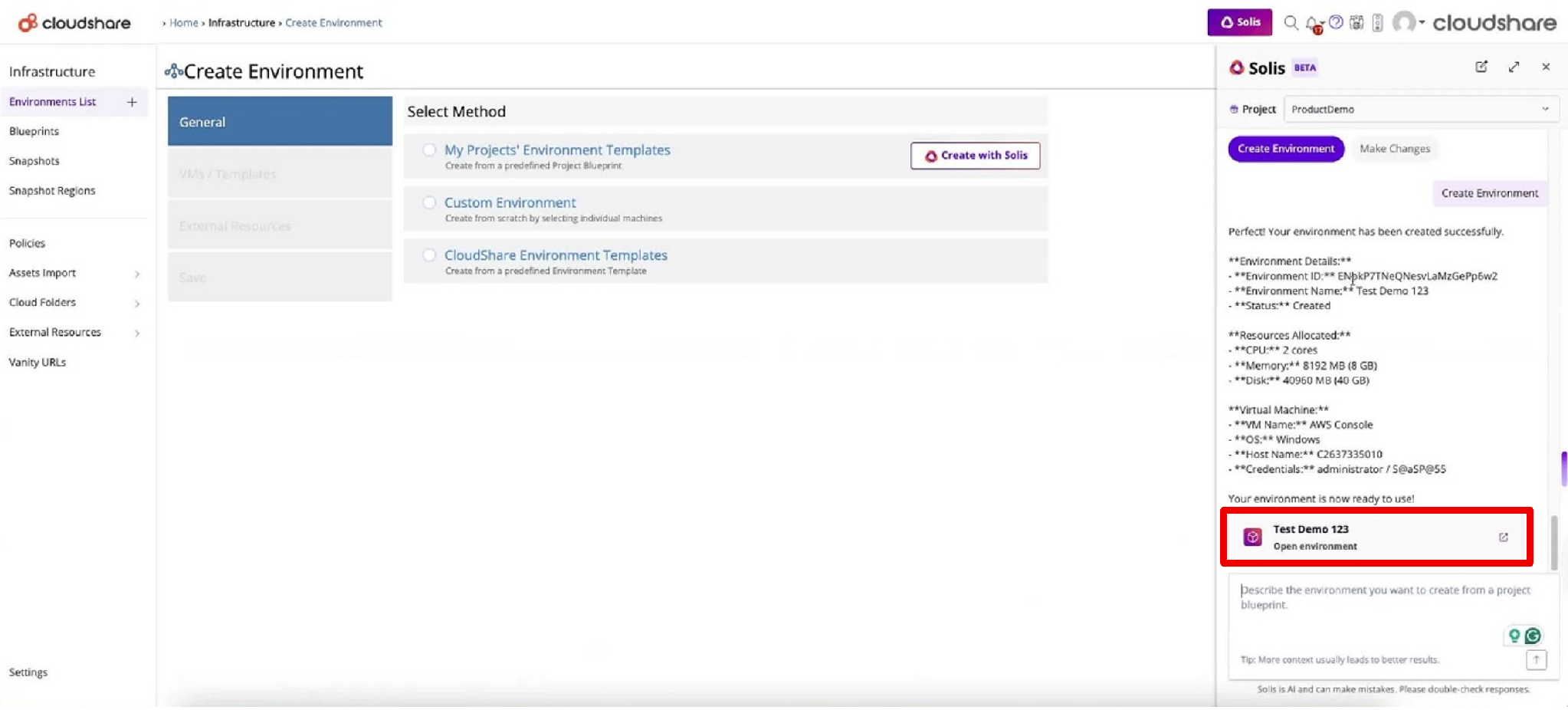Click the Credentials line in chat
Viewport: 1568px width, 710px height.
[x=1337, y=469]
